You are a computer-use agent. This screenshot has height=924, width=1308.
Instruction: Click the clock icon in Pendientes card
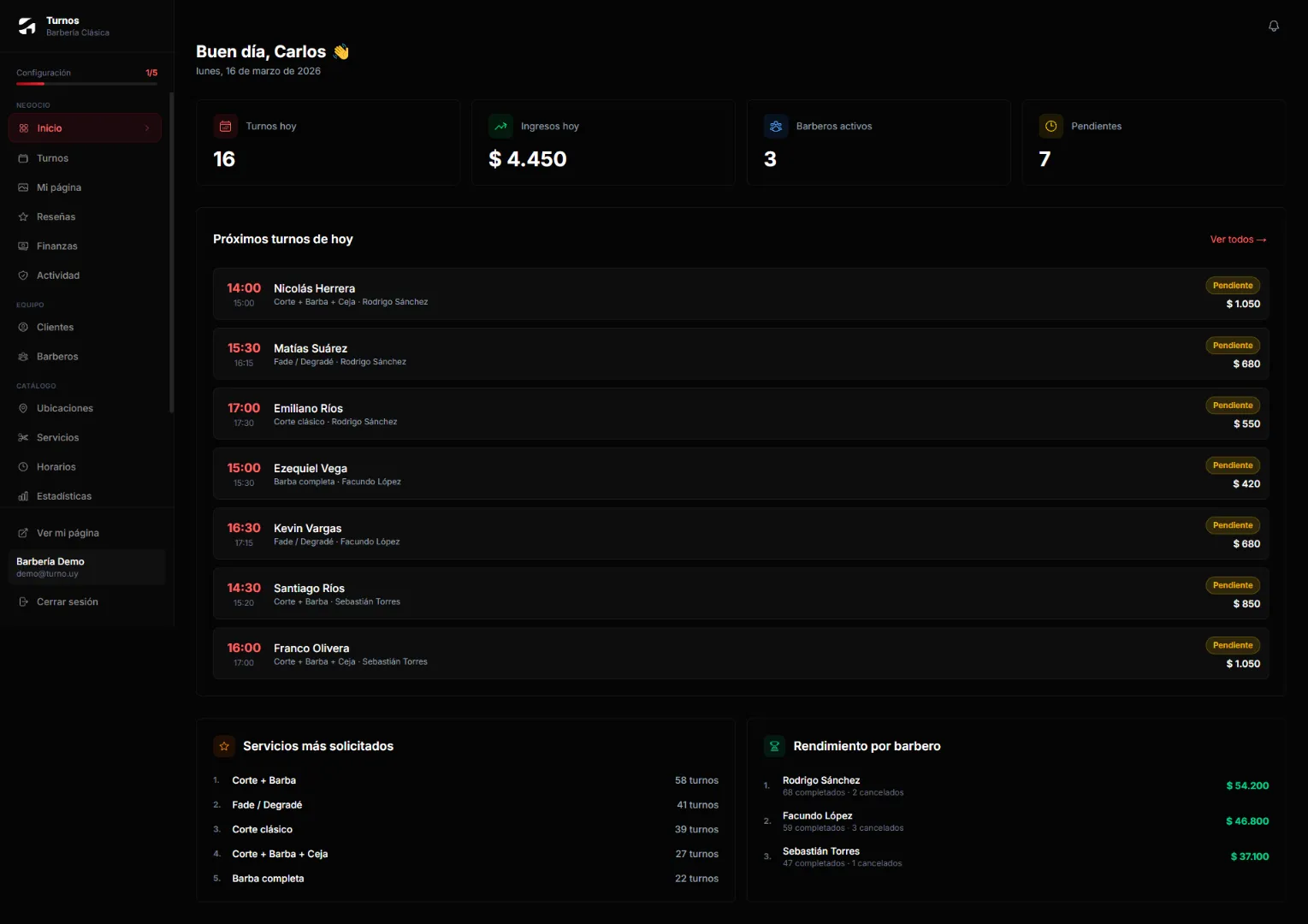click(1051, 127)
